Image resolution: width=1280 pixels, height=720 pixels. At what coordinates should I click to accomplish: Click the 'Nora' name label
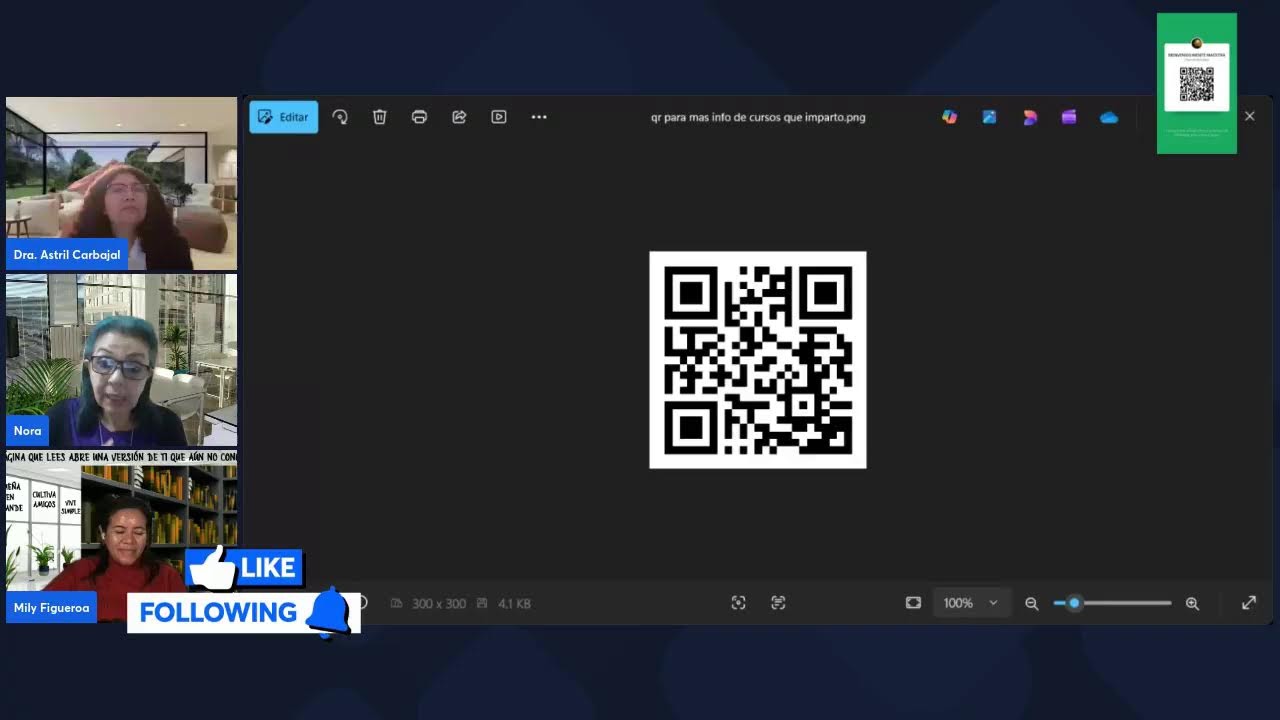[27, 431]
